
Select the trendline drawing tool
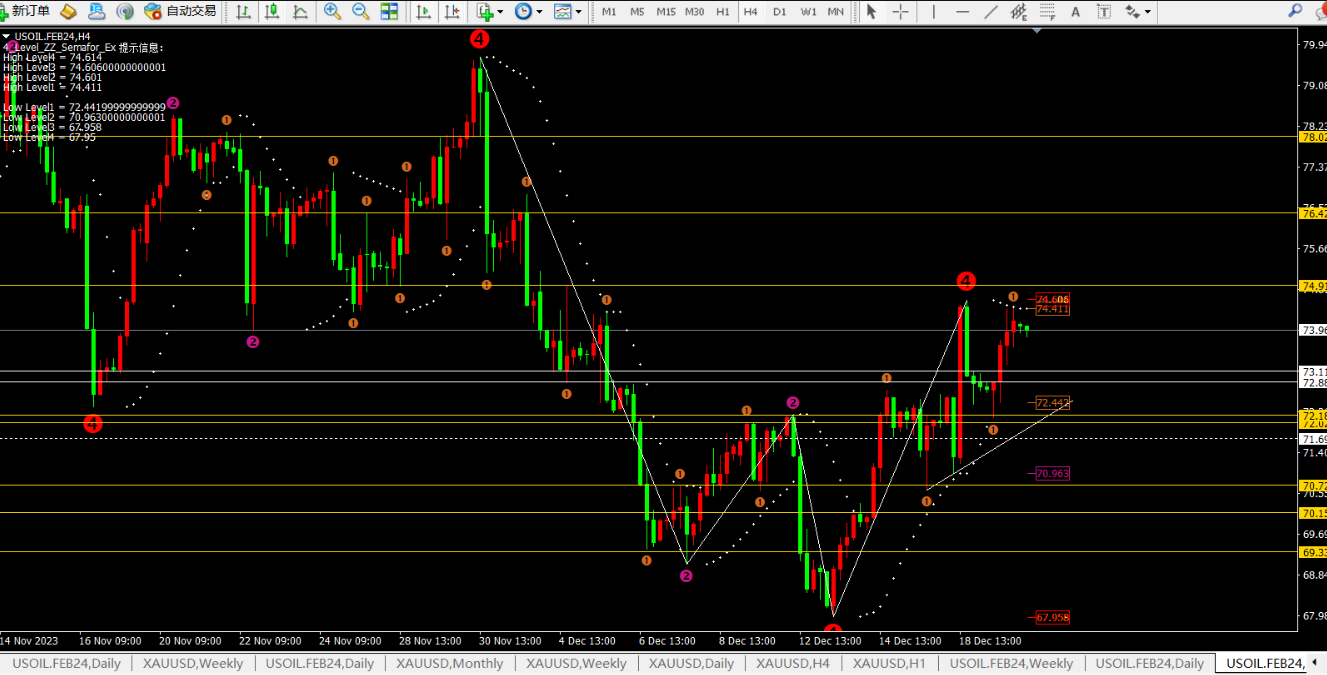pos(991,12)
